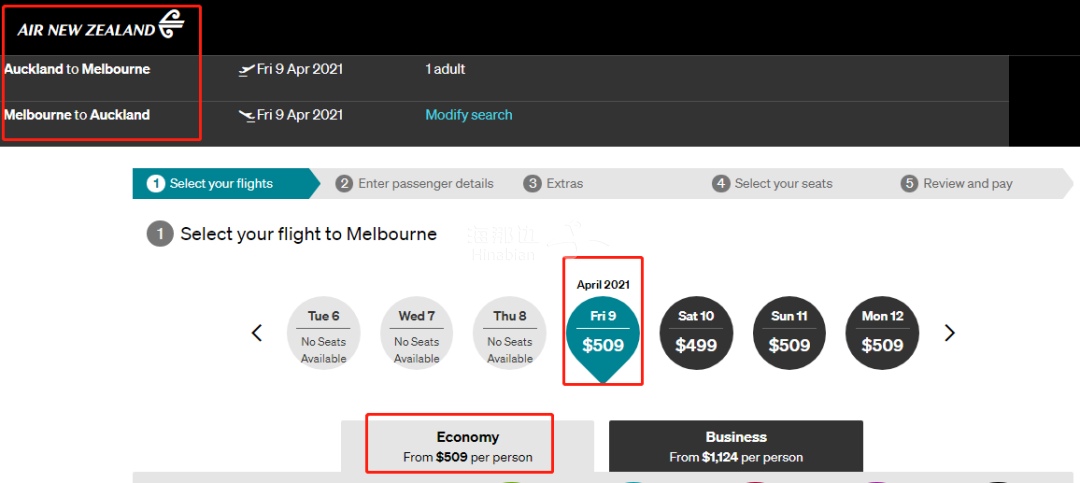The image size is (1080, 483).
Task: Choose the Fri 9 $509 date
Action: [603, 335]
